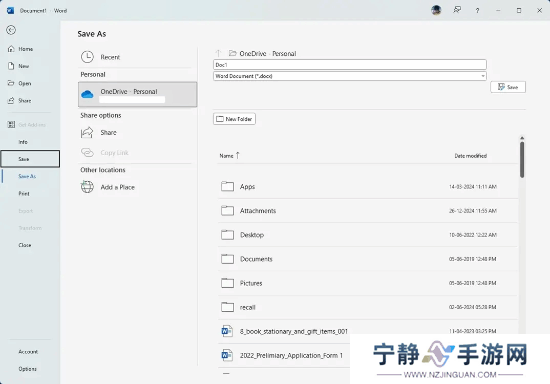Open Account settings page

point(28,352)
